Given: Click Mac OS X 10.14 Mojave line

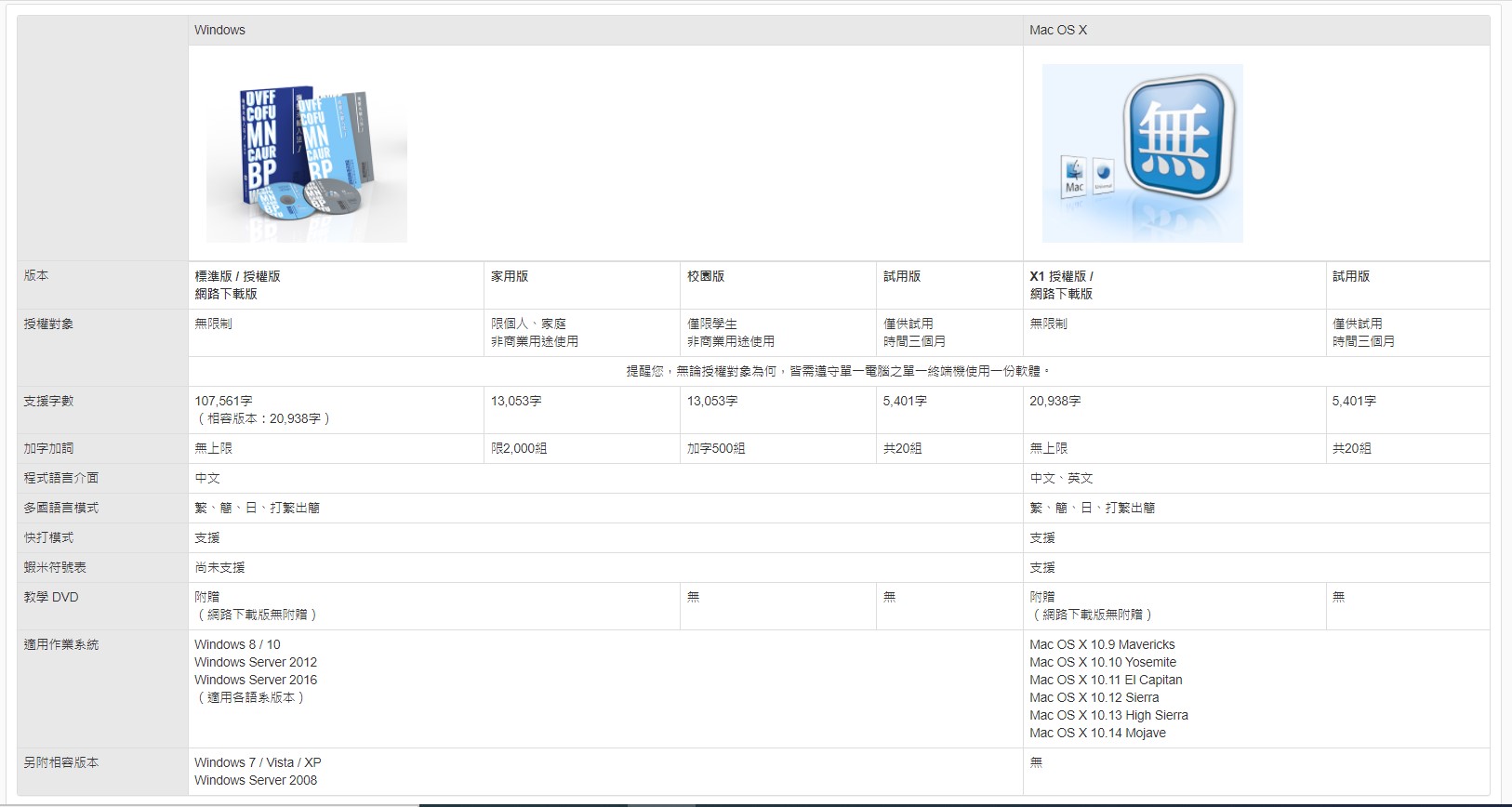Looking at the screenshot, I should point(1097,733).
